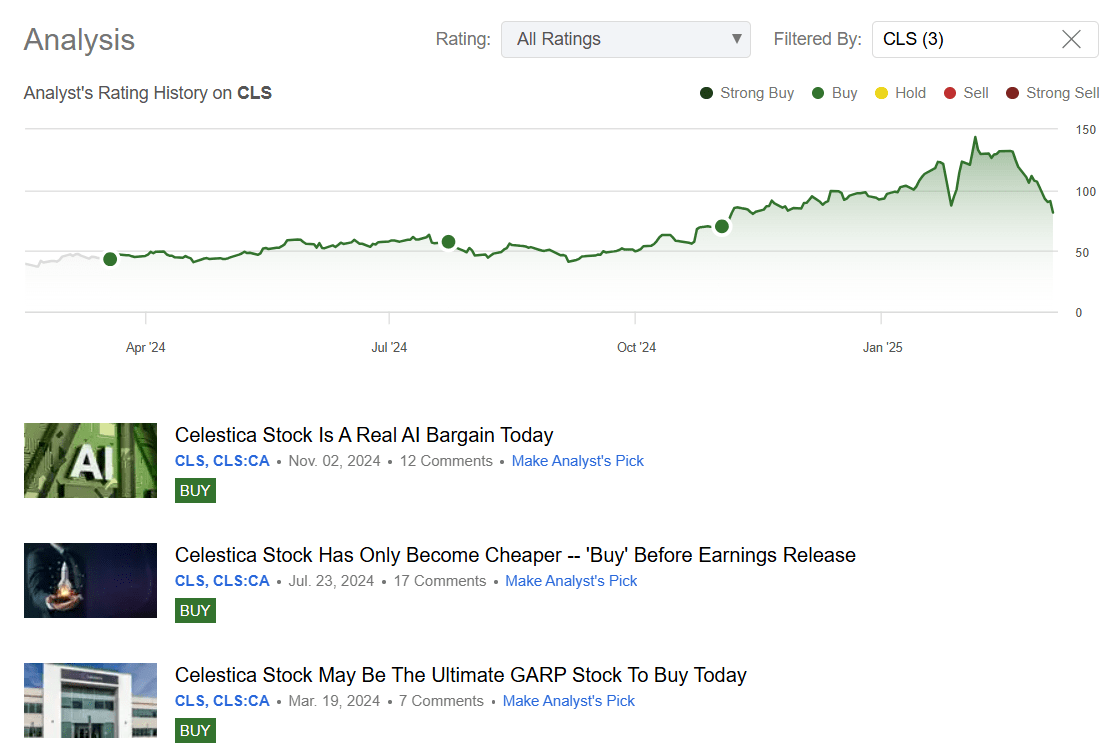Select the Buy marker near Apr '24
Screen dimensions: 1114x756
[x=110, y=259]
